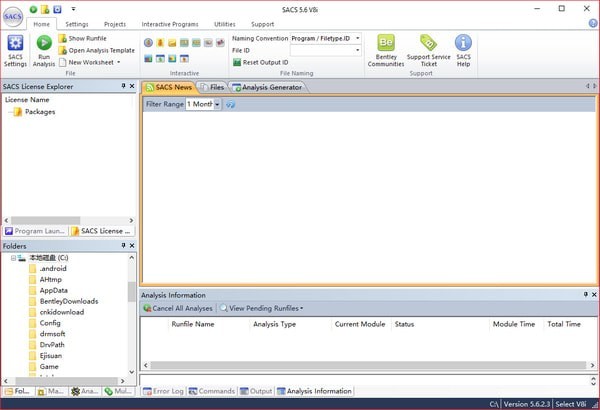Open the quick access toolbar customize arrow
Screen dimensions: 600x410
[73, 9]
